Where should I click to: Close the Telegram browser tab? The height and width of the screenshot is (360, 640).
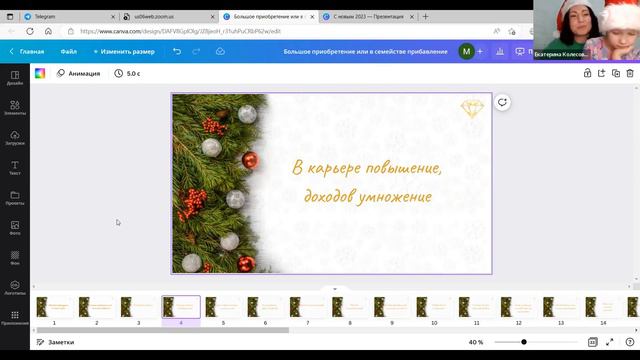pos(113,17)
